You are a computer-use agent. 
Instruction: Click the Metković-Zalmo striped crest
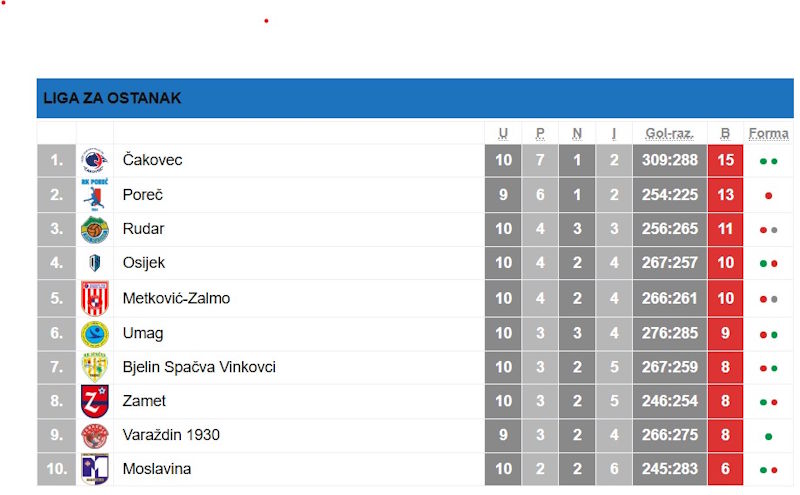(x=94, y=299)
